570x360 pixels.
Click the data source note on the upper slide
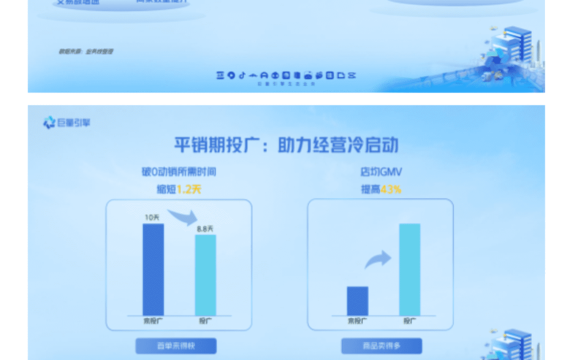[86, 51]
